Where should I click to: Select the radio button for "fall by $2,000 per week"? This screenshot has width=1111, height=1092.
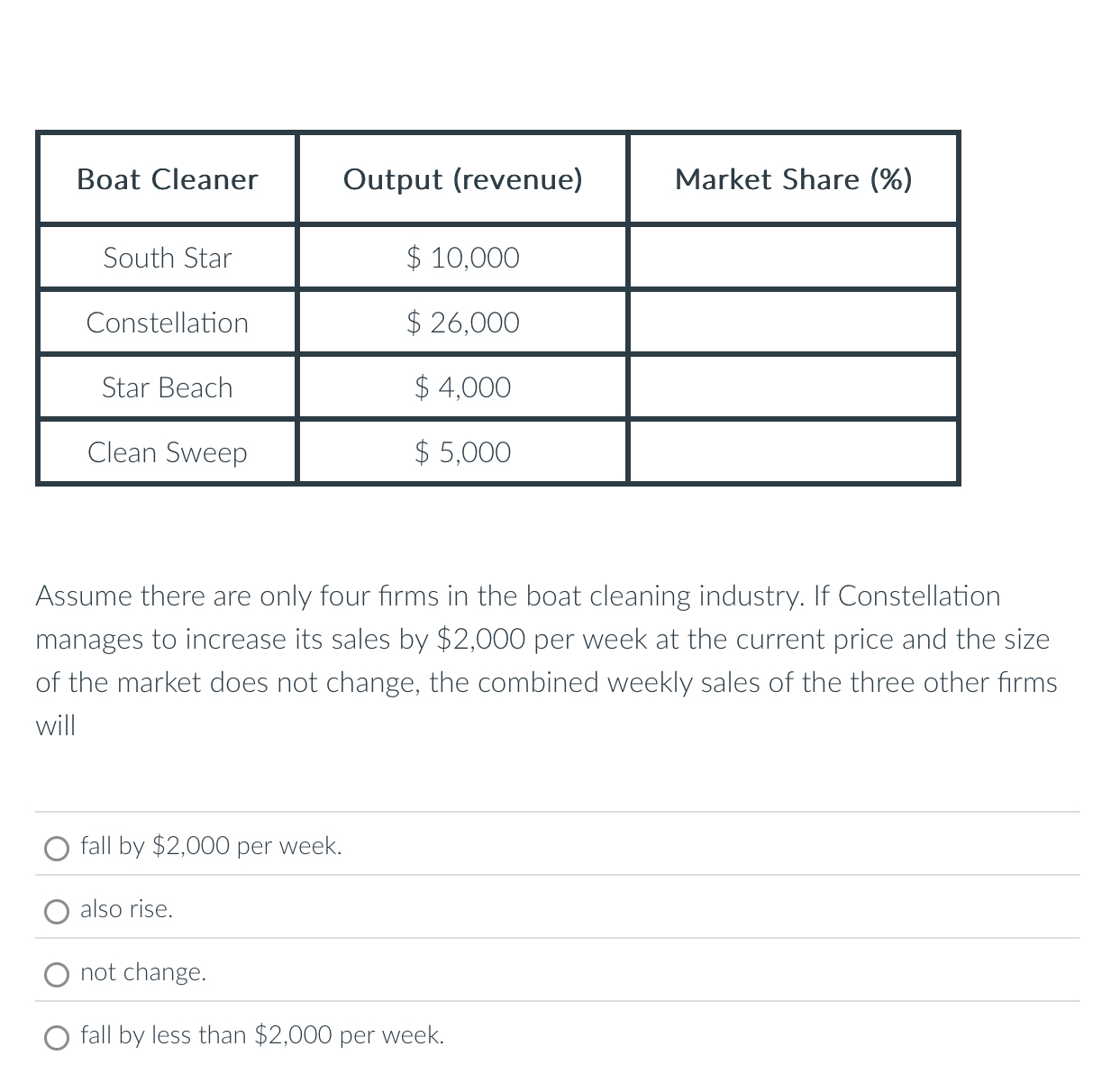click(x=57, y=848)
